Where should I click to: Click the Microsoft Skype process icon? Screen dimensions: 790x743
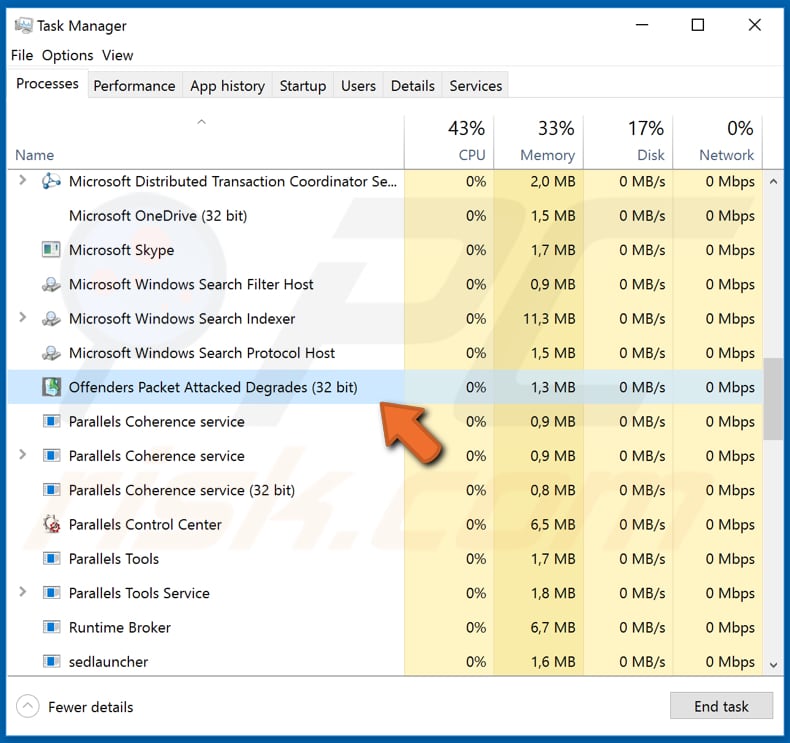pos(51,250)
